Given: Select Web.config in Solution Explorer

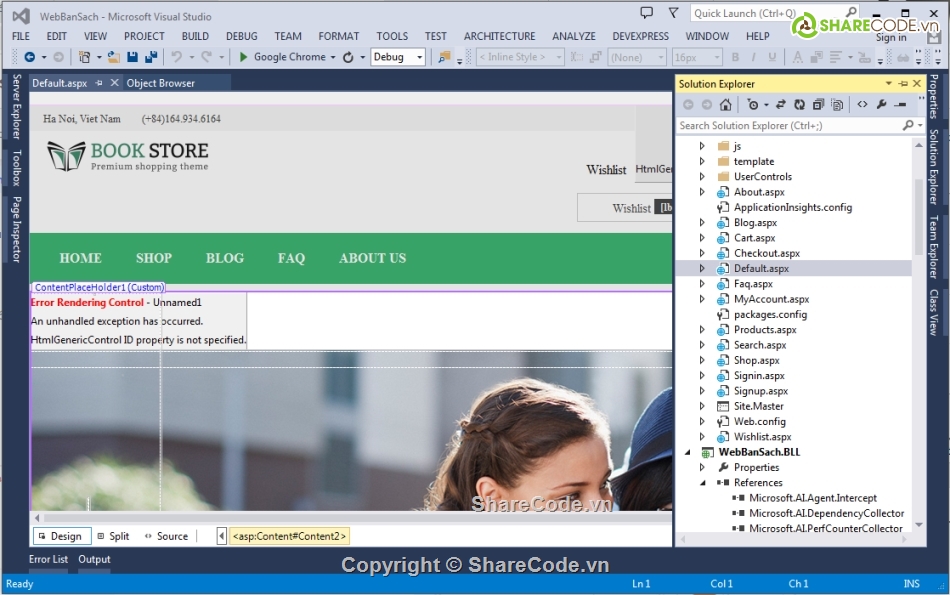Looking at the screenshot, I should (x=759, y=422).
